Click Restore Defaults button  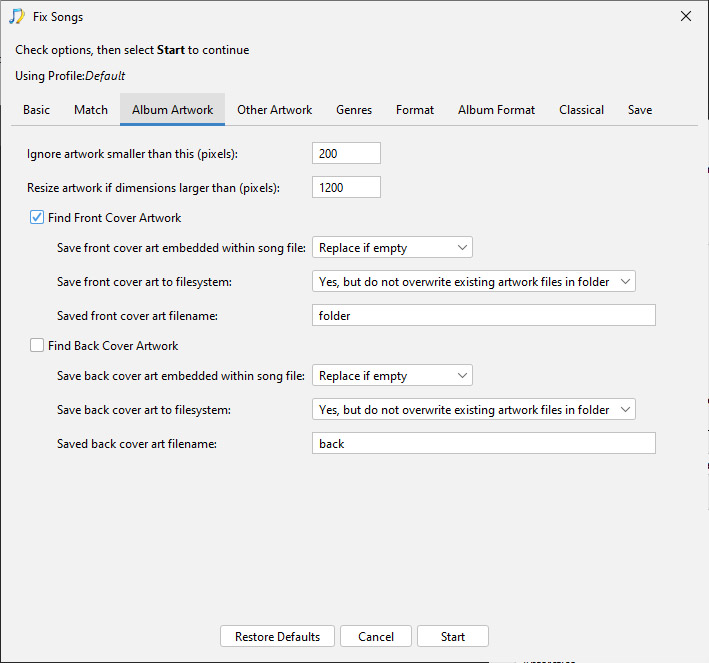click(277, 636)
